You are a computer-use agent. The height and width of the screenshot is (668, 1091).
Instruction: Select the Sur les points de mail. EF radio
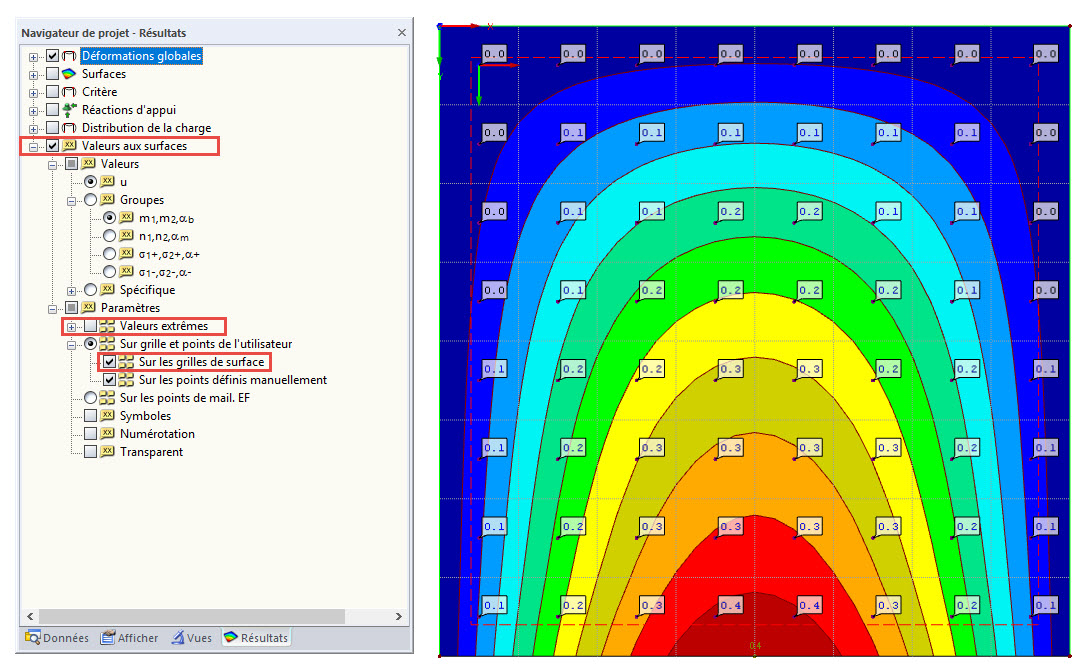pos(90,397)
